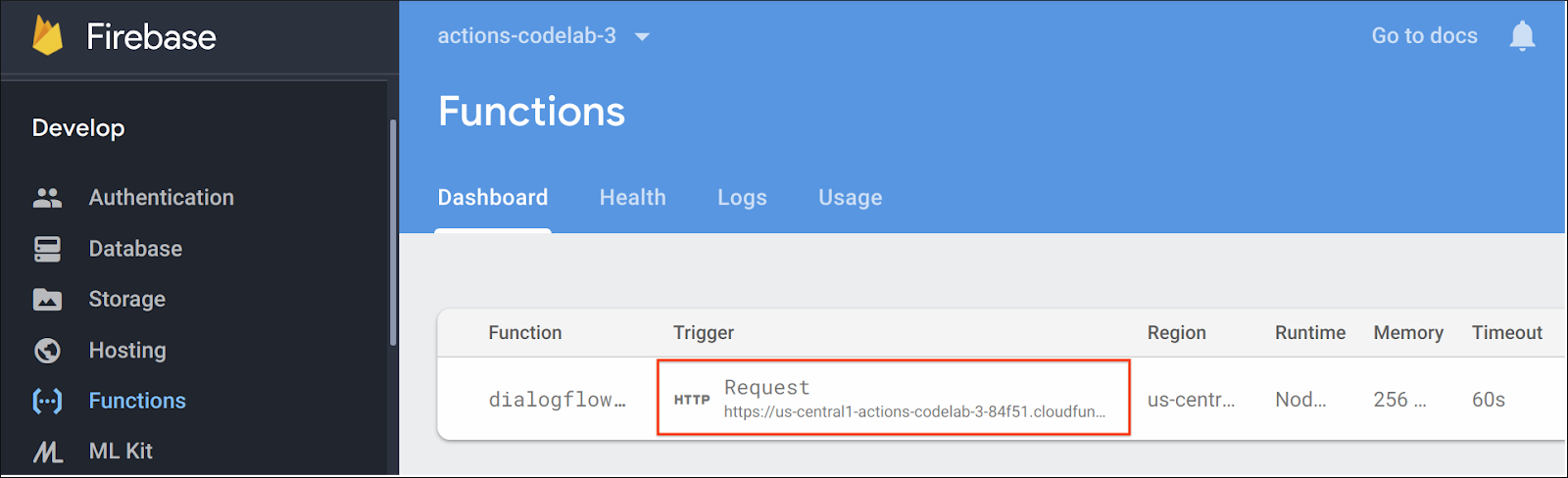Open the Go to docs link

pyautogui.click(x=1424, y=36)
